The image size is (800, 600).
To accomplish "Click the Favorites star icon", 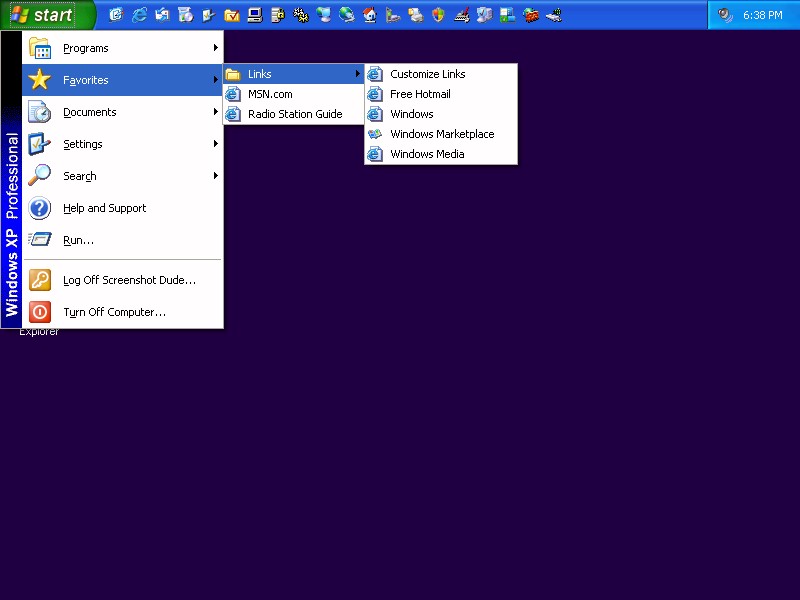I will (39, 80).
